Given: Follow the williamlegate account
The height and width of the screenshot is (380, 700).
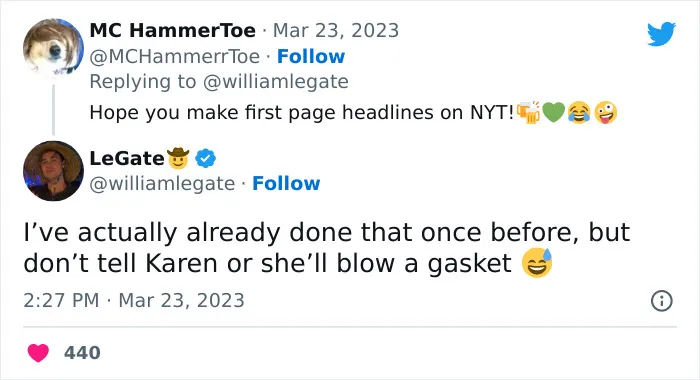Looking at the screenshot, I should (x=286, y=184).
